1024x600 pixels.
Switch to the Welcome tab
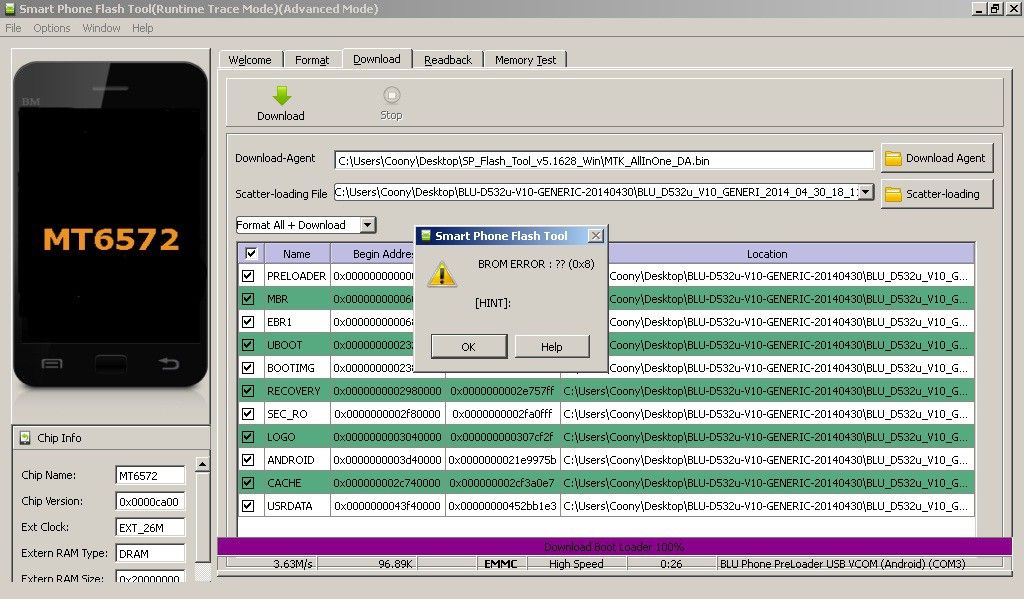(x=250, y=59)
